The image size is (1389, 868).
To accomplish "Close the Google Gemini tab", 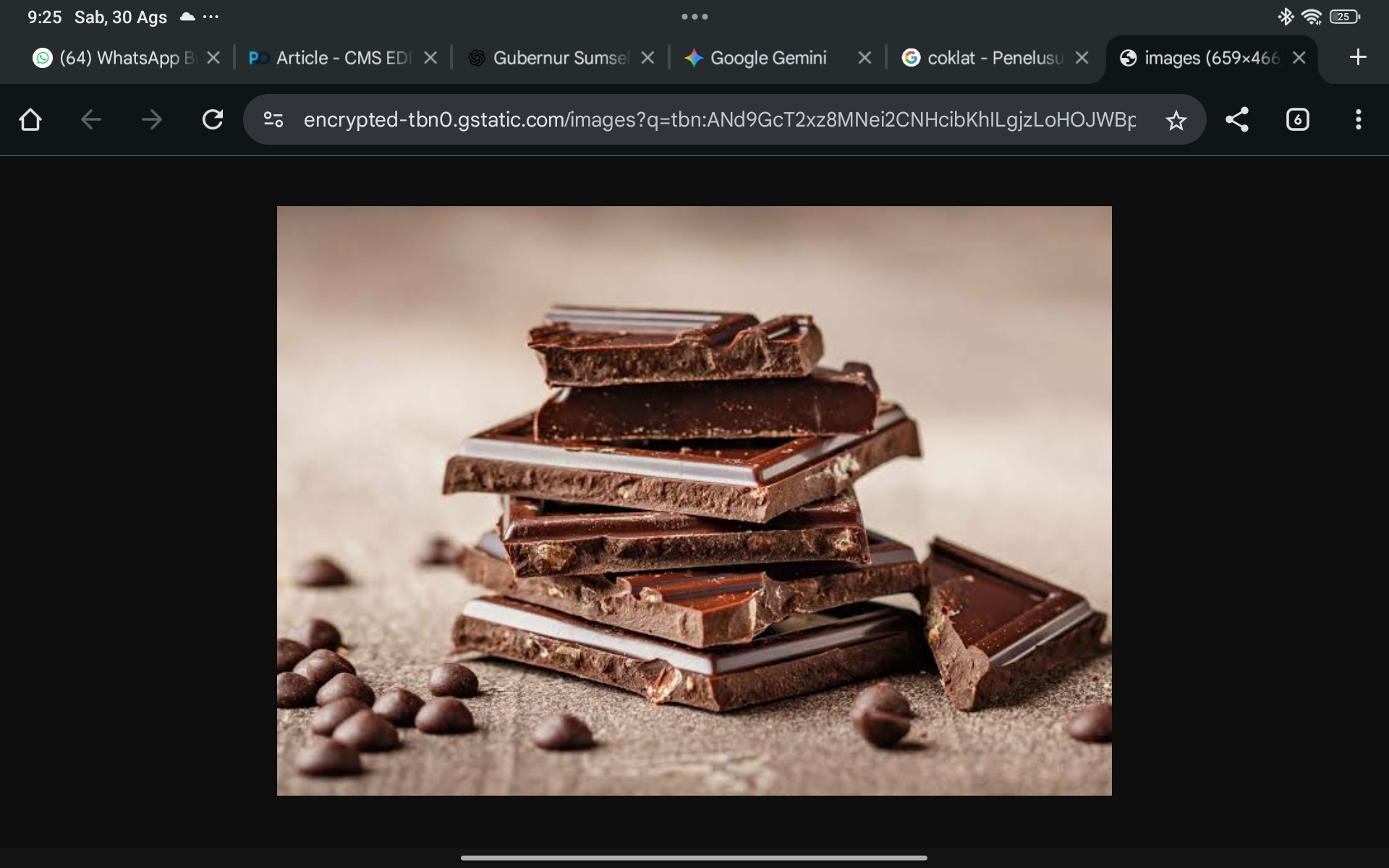I will pos(865,58).
